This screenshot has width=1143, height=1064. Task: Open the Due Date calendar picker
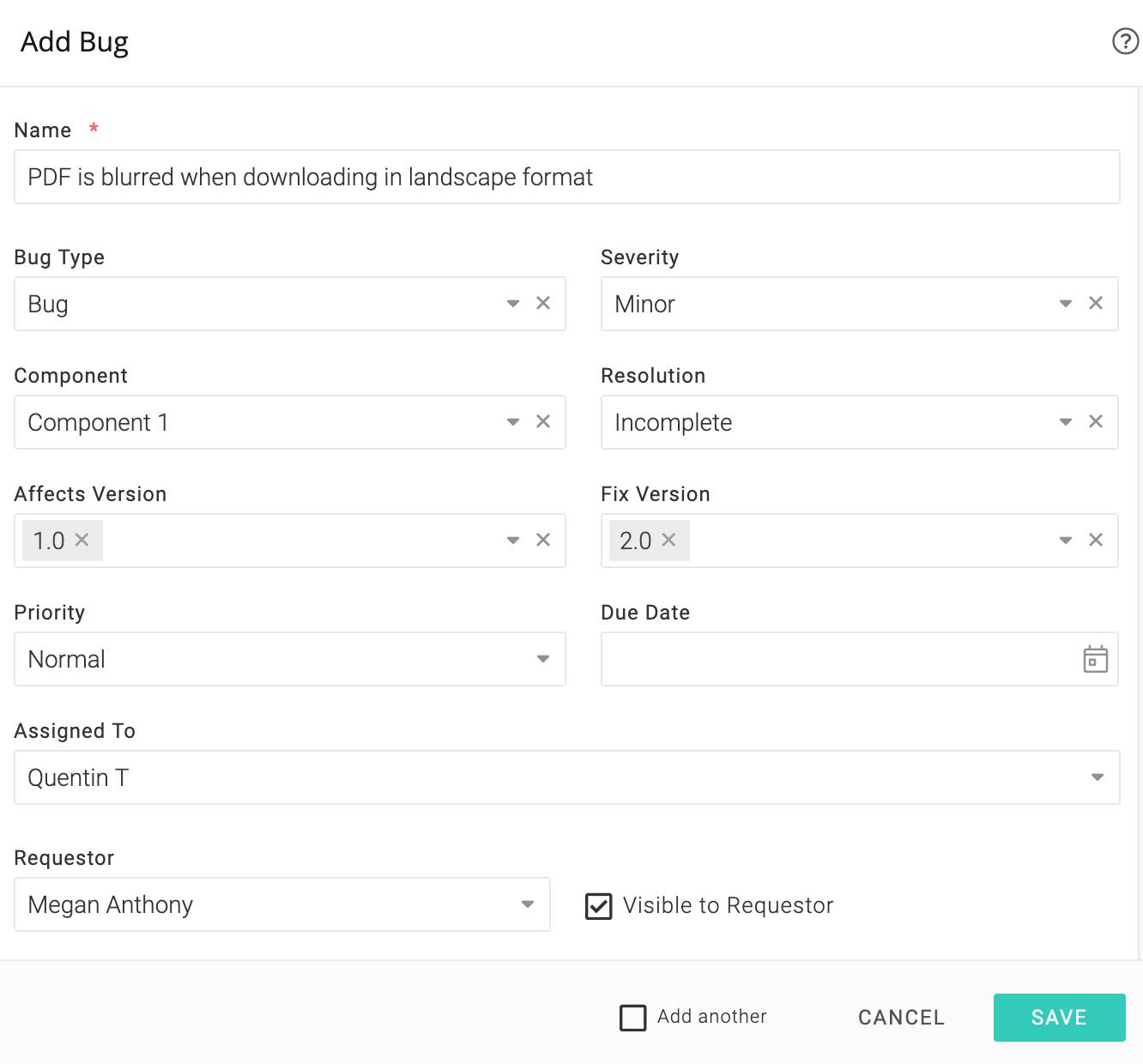[x=1095, y=659]
